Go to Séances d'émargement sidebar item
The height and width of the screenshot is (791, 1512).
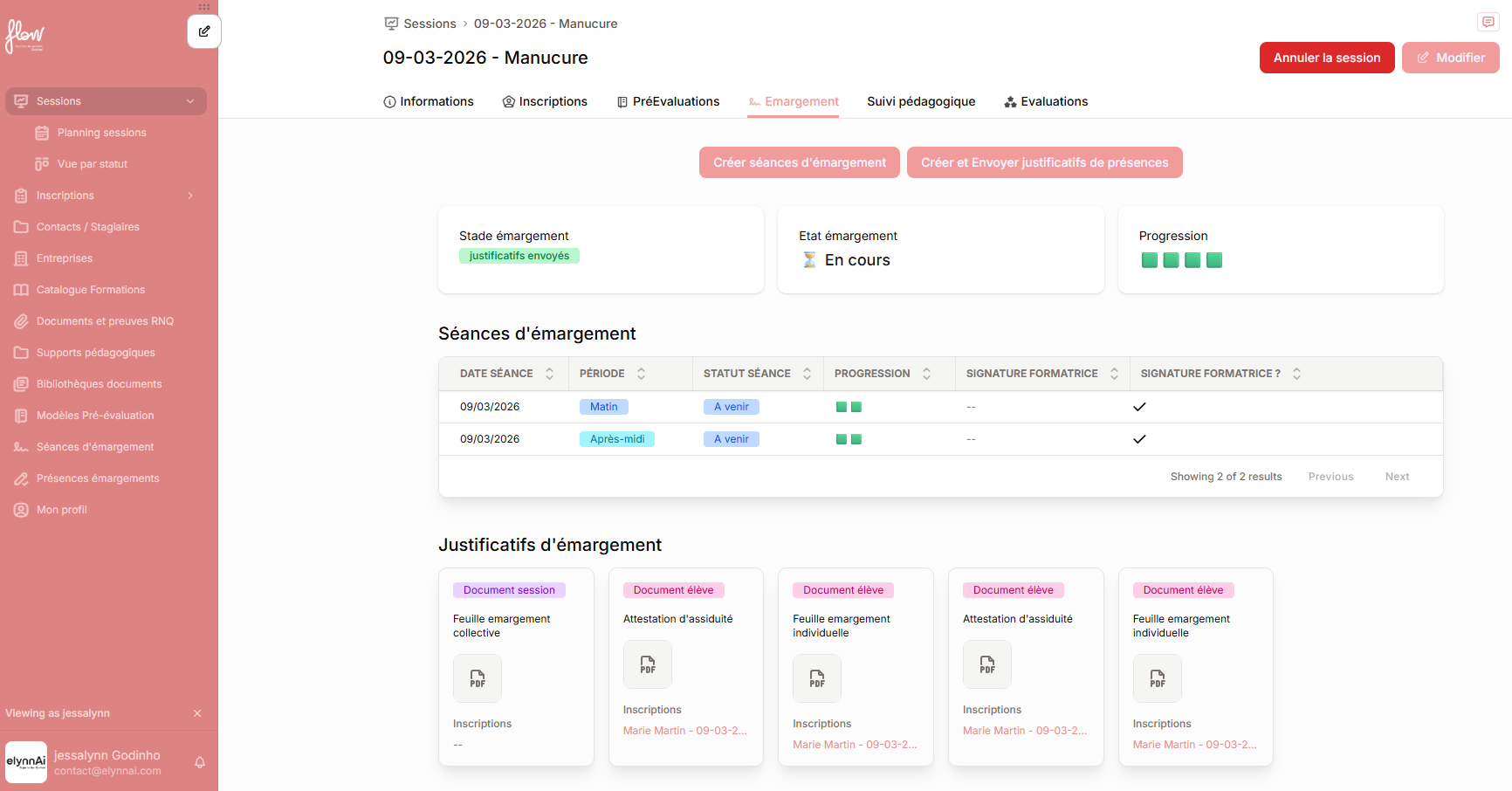(95, 447)
